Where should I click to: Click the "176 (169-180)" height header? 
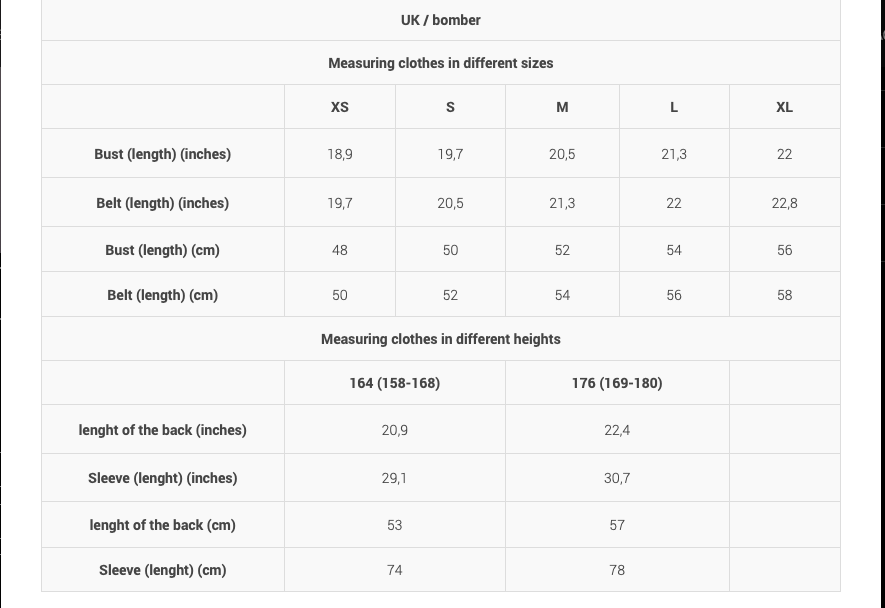[x=617, y=383]
